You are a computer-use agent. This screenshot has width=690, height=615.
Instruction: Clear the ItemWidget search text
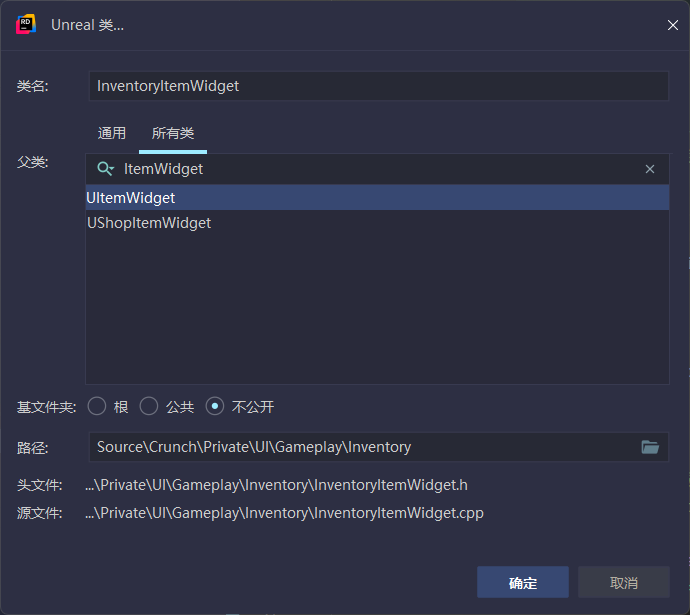(x=650, y=169)
